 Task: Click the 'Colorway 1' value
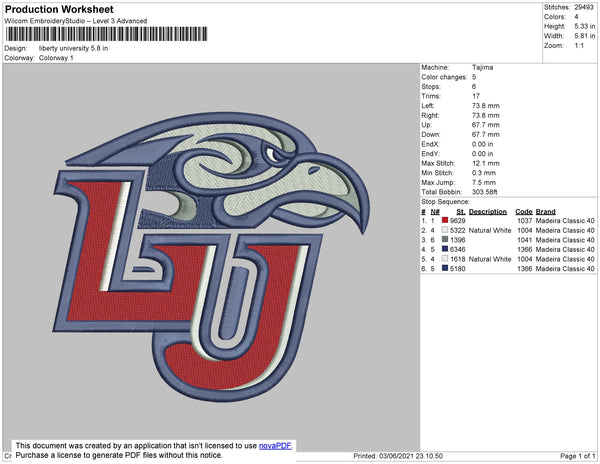coord(56,58)
